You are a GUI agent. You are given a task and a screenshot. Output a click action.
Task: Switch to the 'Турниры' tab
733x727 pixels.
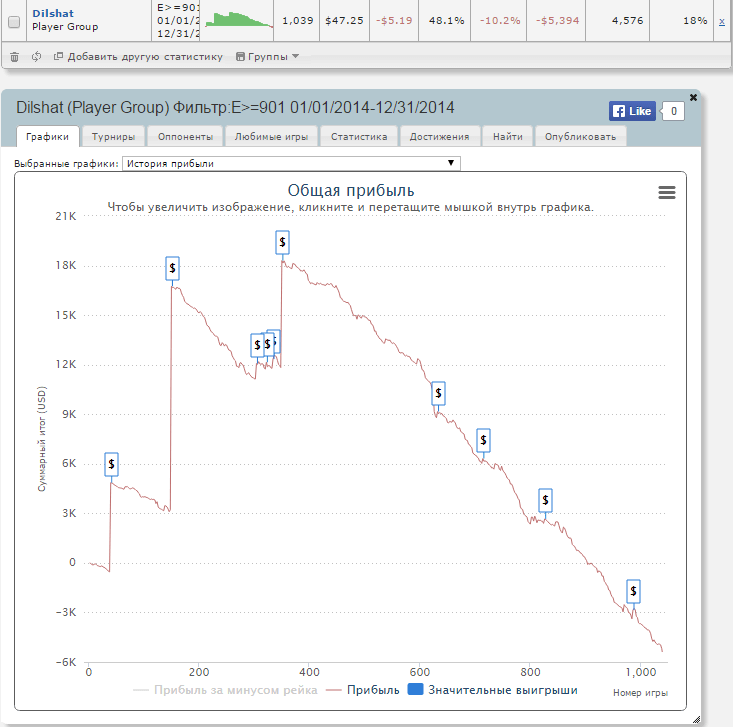pos(114,136)
